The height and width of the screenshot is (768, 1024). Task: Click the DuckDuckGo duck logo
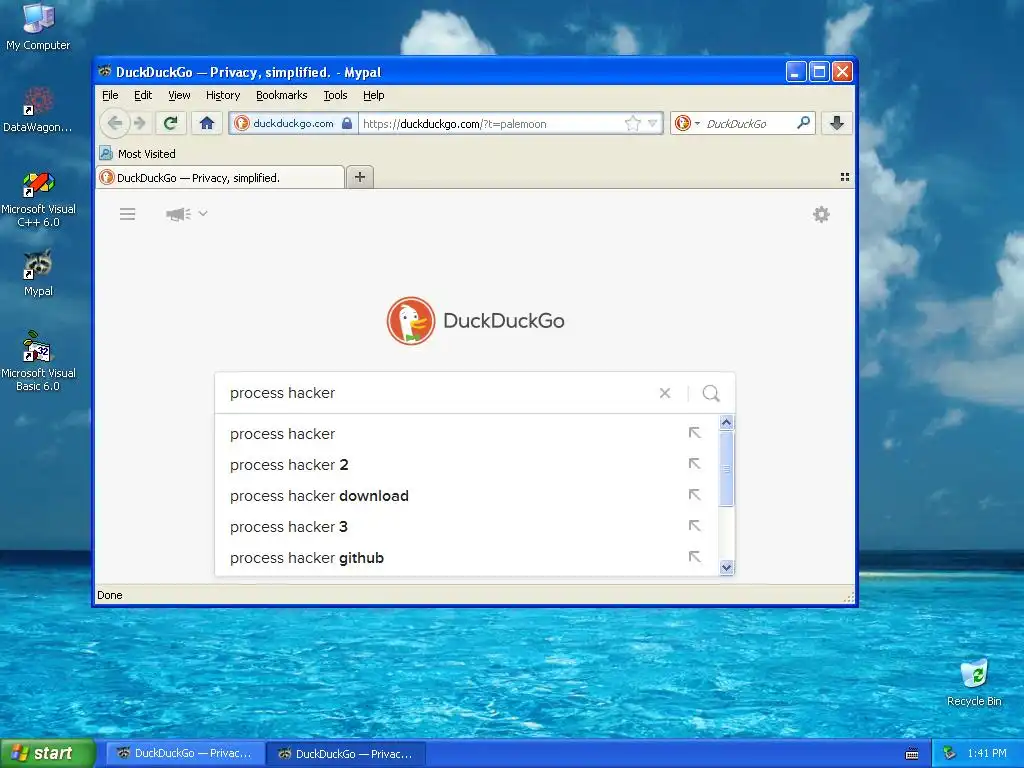(411, 321)
